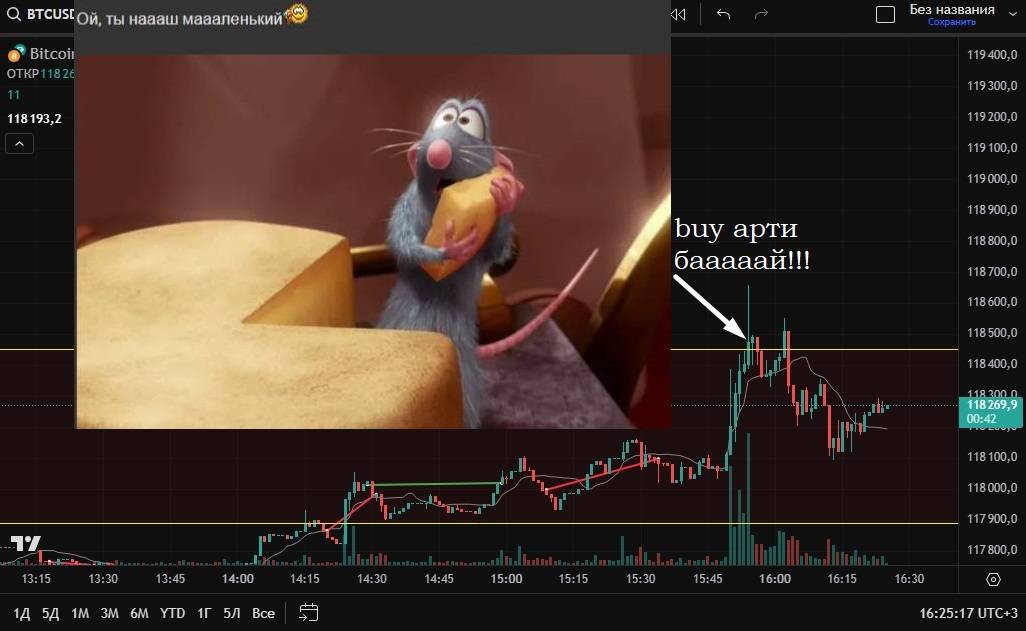Image resolution: width=1026 pixels, height=631 pixels.
Task: Select the 1Д time range
Action: pyautogui.click(x=22, y=613)
